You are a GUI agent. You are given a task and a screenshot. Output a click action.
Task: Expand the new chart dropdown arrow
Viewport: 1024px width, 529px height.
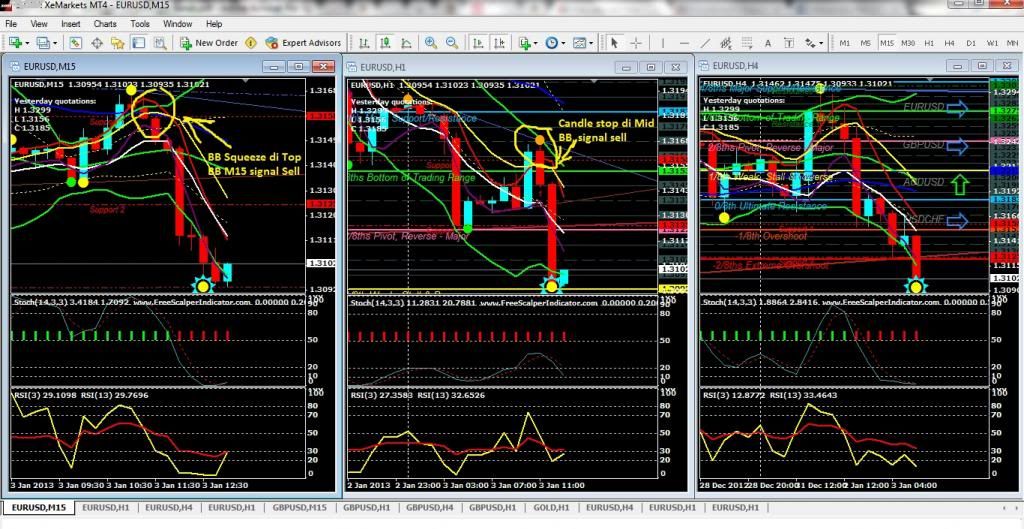[x=28, y=43]
